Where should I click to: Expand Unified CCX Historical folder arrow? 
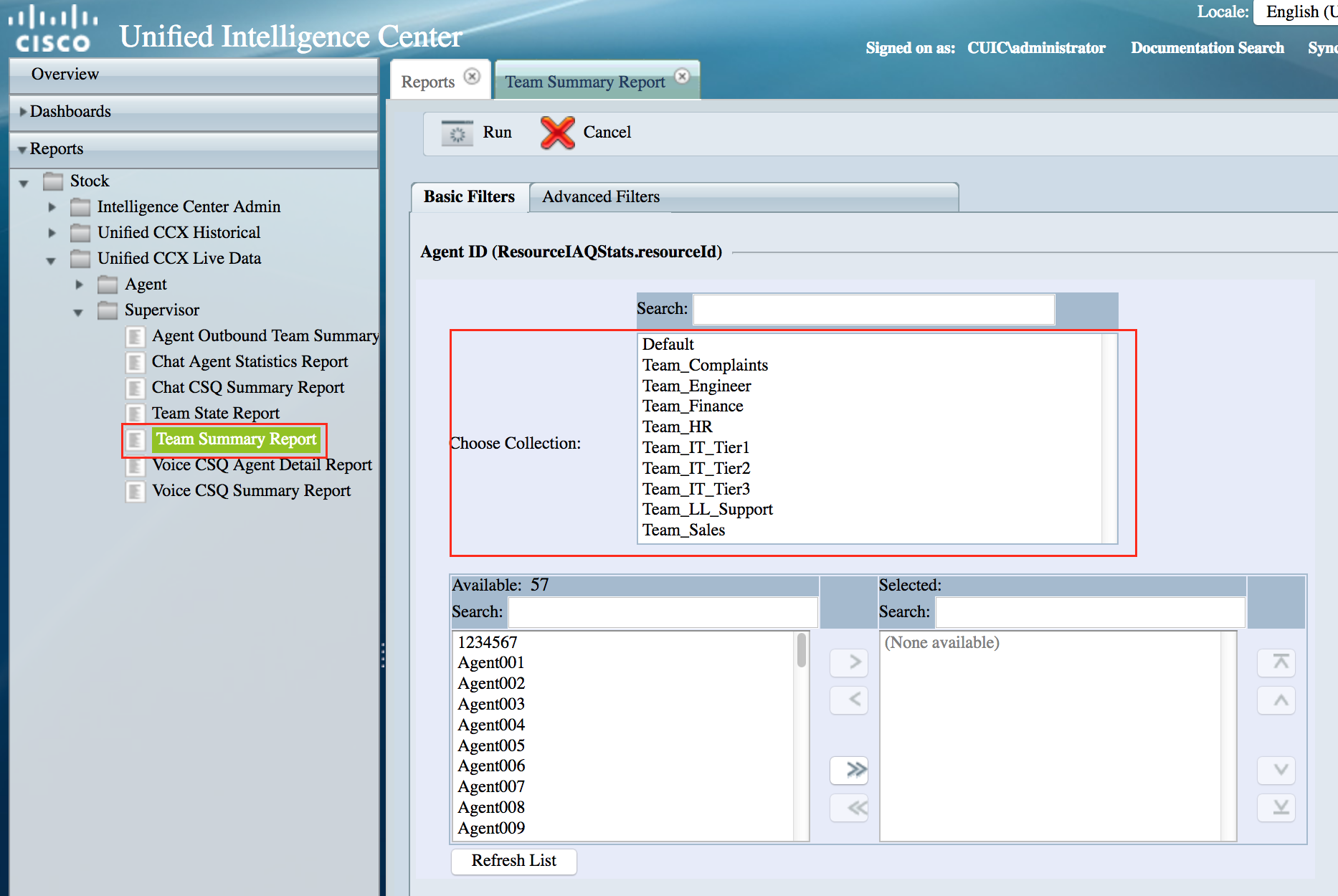52,233
